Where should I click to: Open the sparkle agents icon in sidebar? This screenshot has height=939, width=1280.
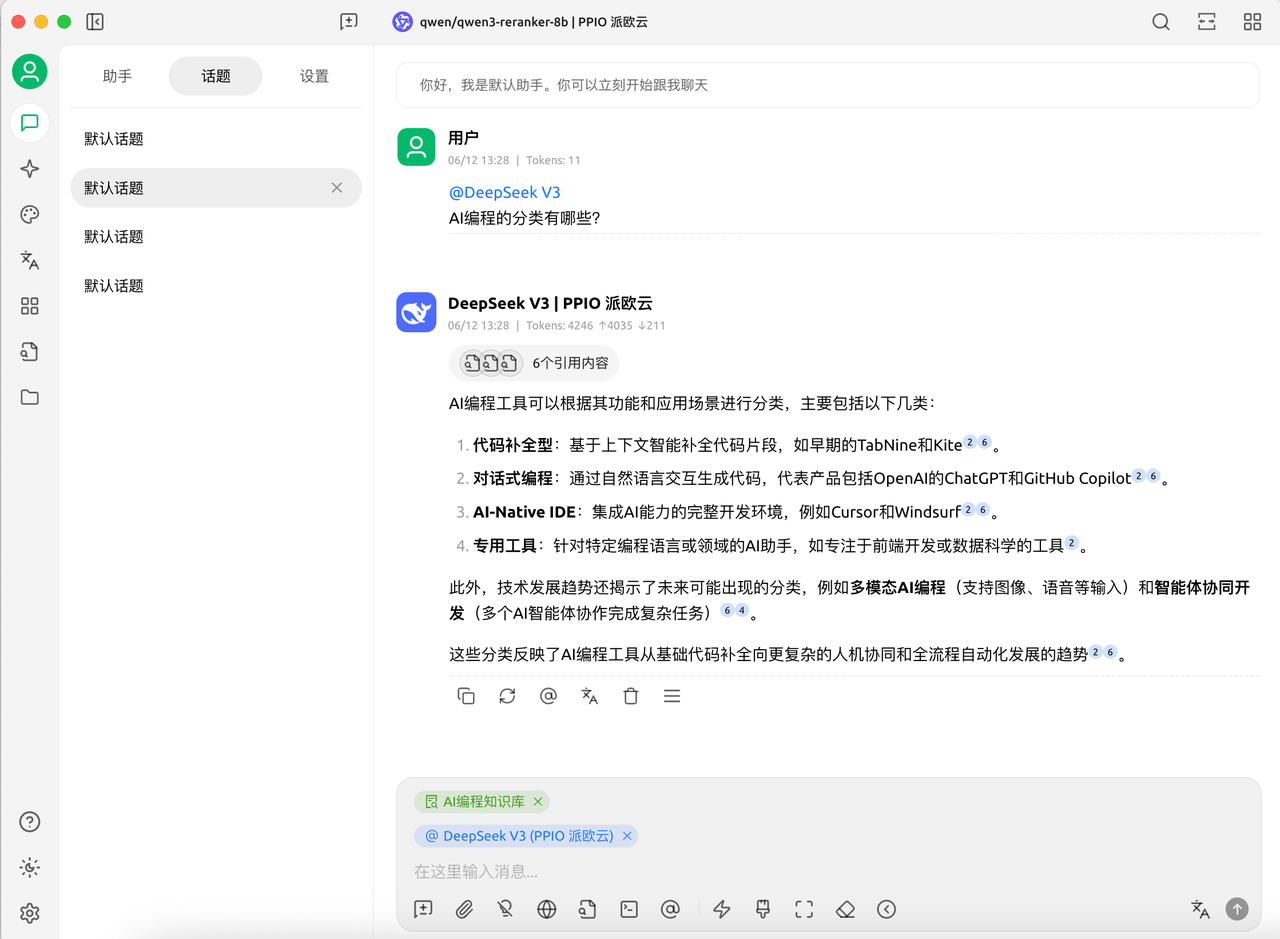tap(29, 169)
